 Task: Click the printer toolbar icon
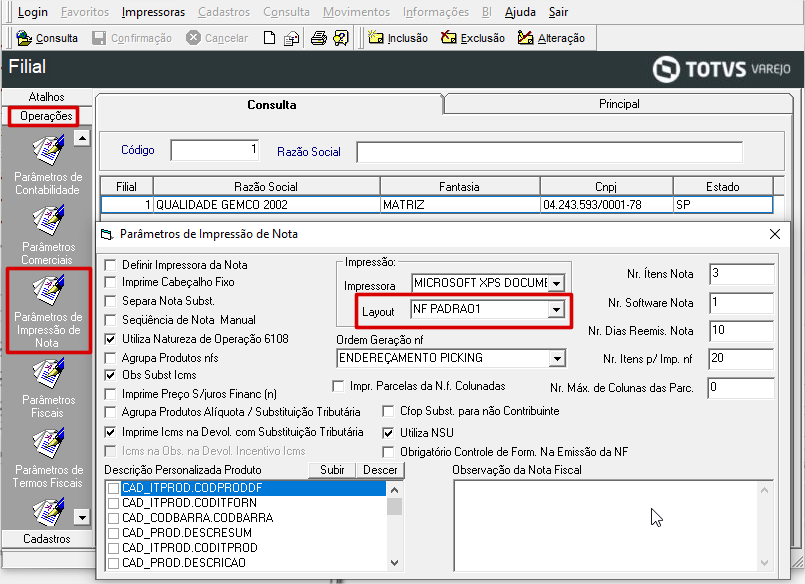click(319, 38)
